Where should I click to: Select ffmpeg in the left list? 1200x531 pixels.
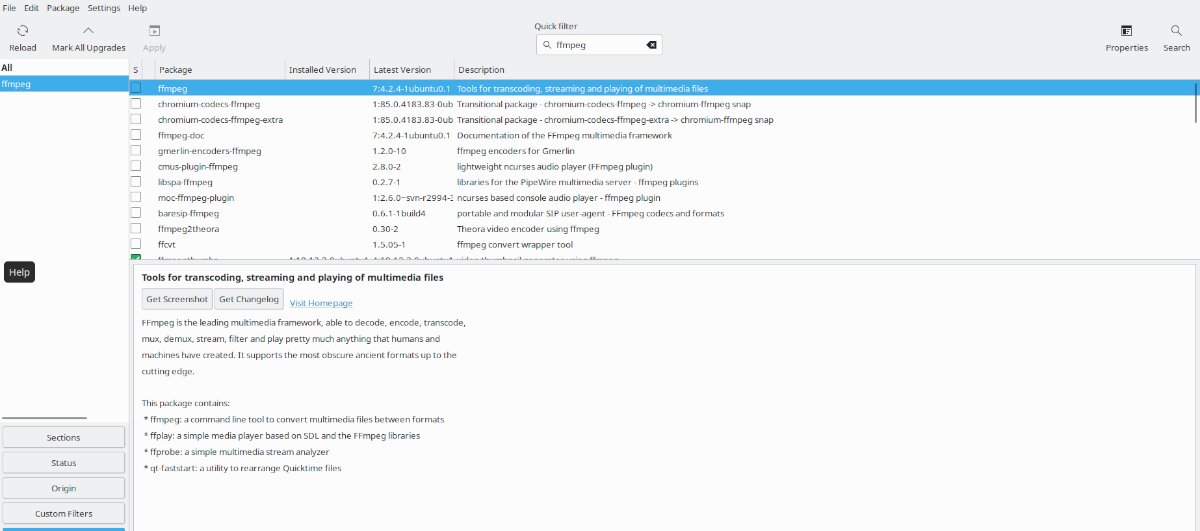coord(64,84)
